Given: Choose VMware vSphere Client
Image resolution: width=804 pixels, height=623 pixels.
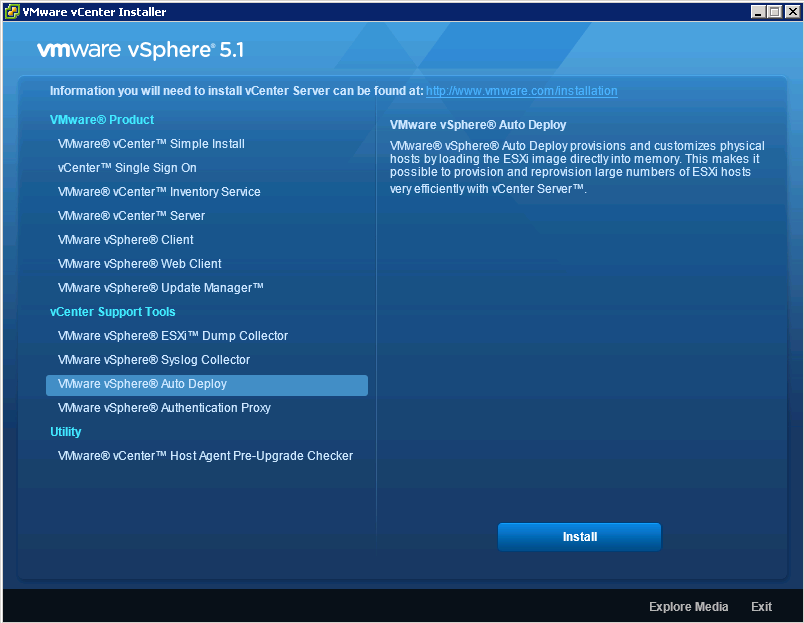Looking at the screenshot, I should pos(126,240).
